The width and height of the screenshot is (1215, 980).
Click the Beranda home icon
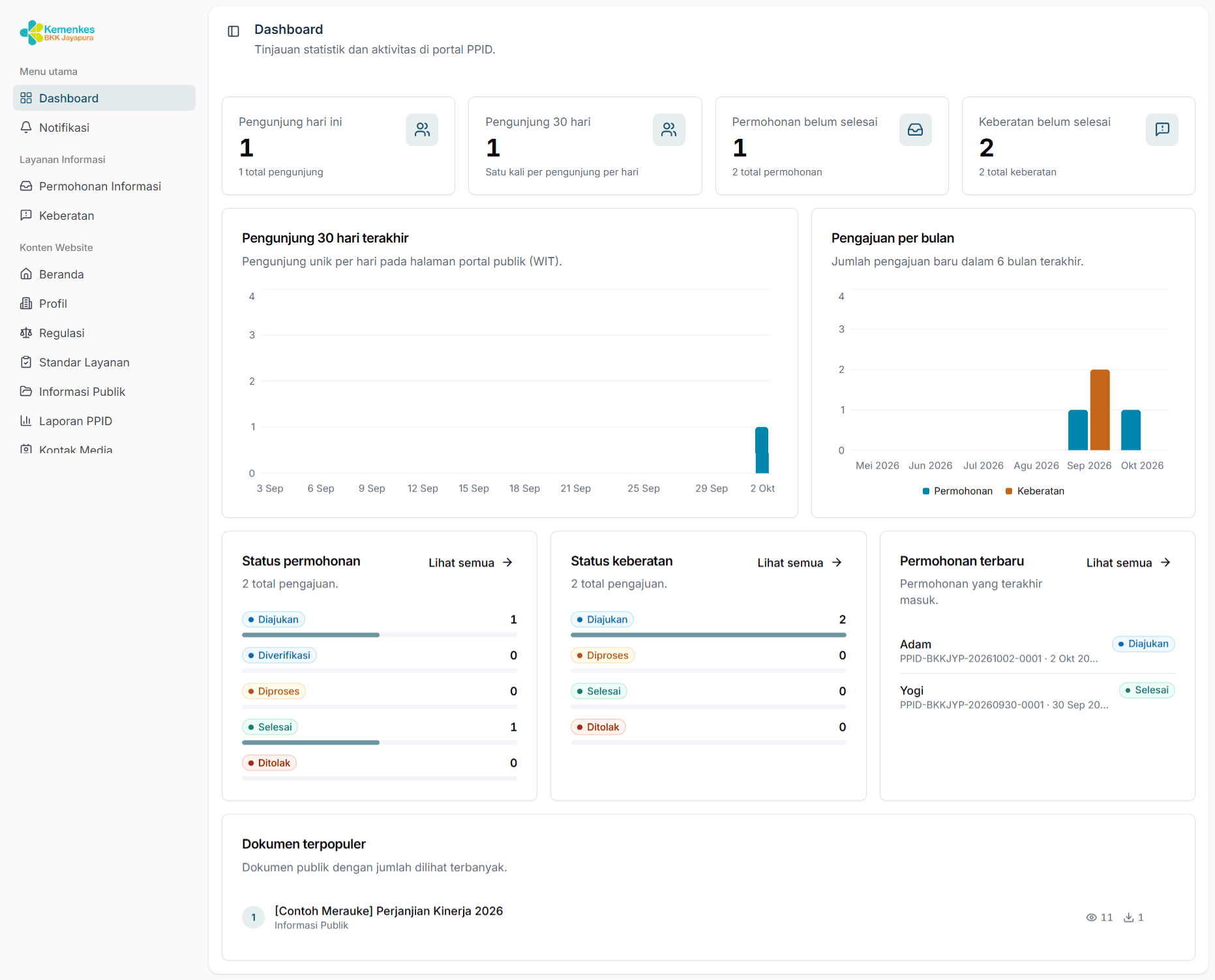tap(26, 274)
